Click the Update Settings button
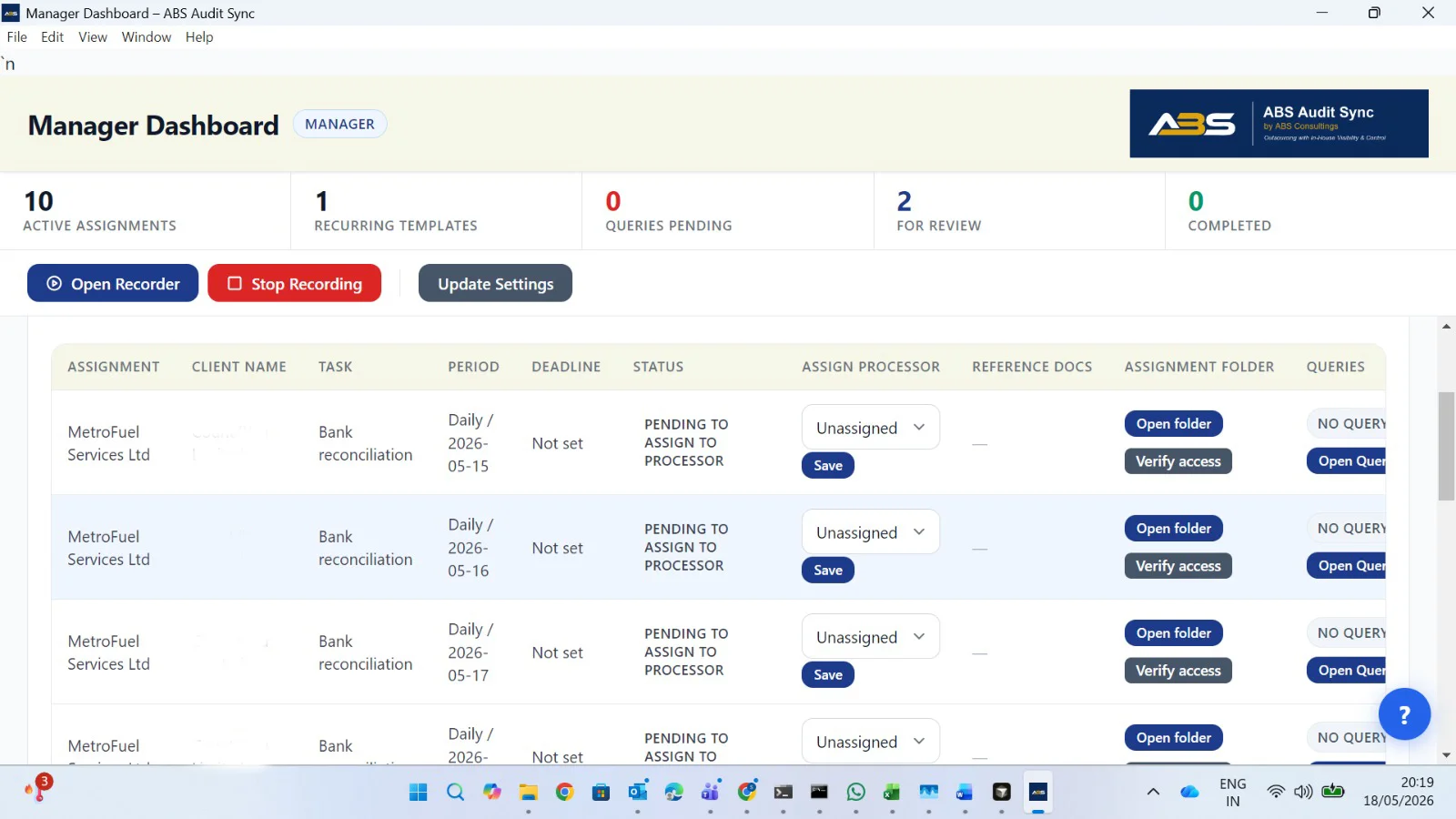 click(x=495, y=283)
